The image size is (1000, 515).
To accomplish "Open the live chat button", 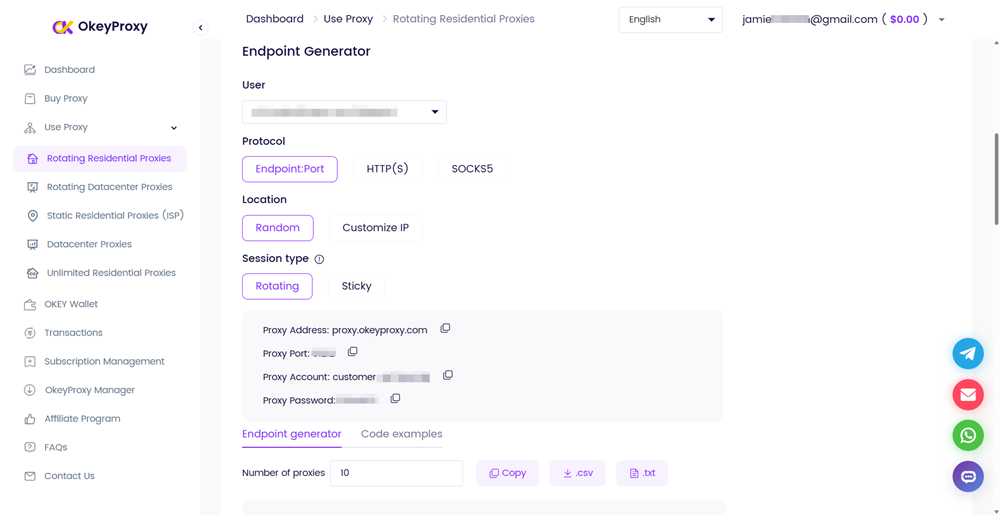I will 968,477.
